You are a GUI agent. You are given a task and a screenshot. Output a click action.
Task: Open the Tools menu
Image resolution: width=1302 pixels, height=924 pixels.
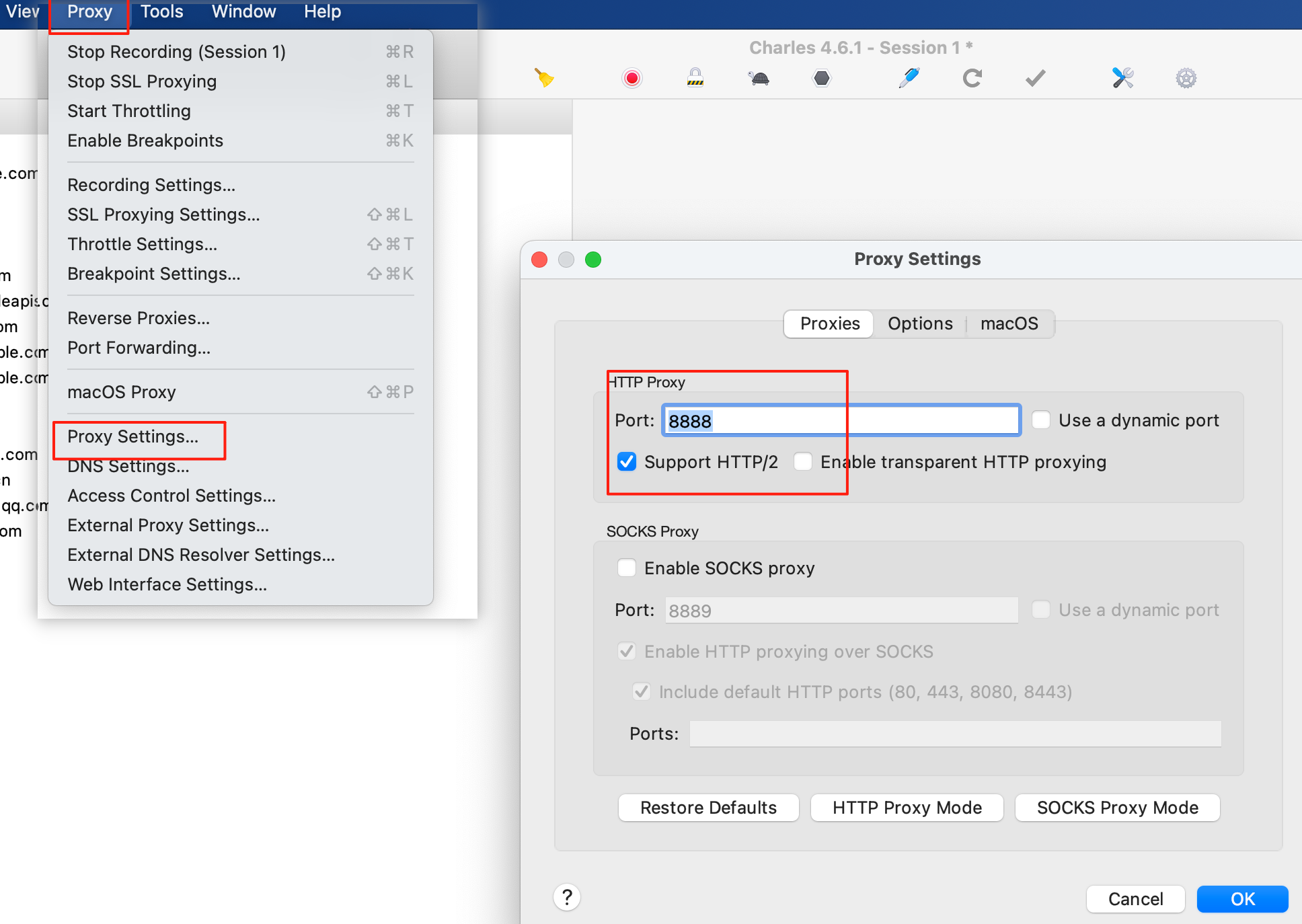(161, 12)
